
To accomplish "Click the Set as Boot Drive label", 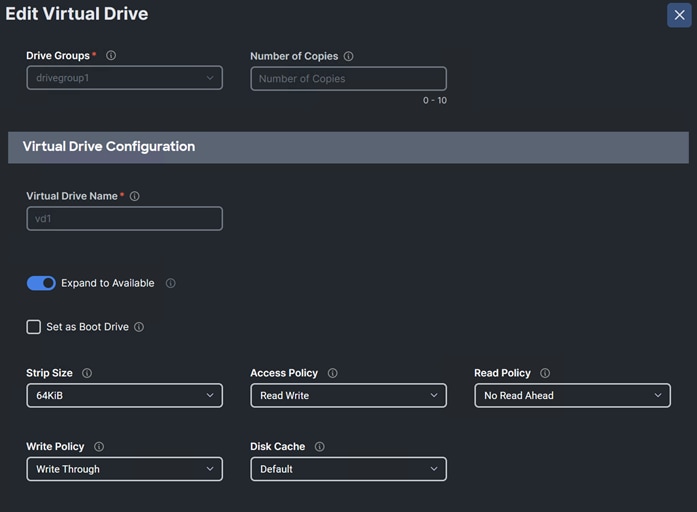I will coord(88,327).
